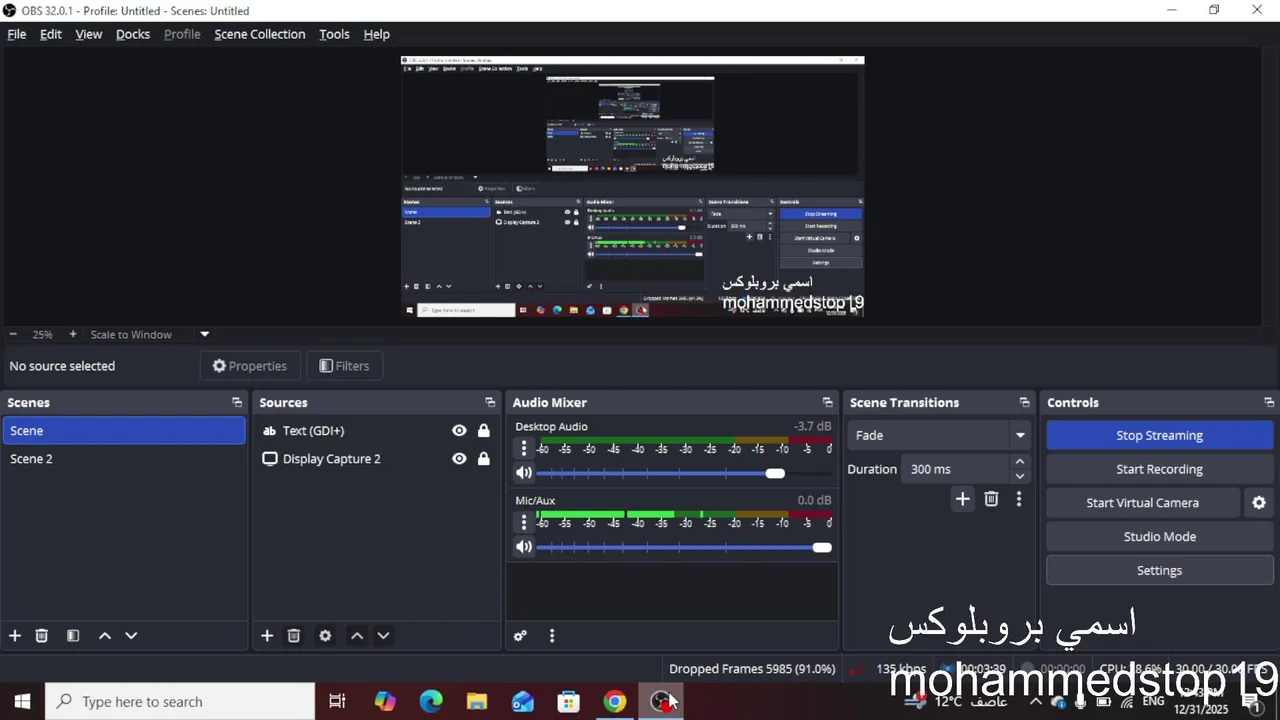Open scene filters icon in the Scenes toolbar
Image resolution: width=1280 pixels, height=720 pixels.
point(73,636)
